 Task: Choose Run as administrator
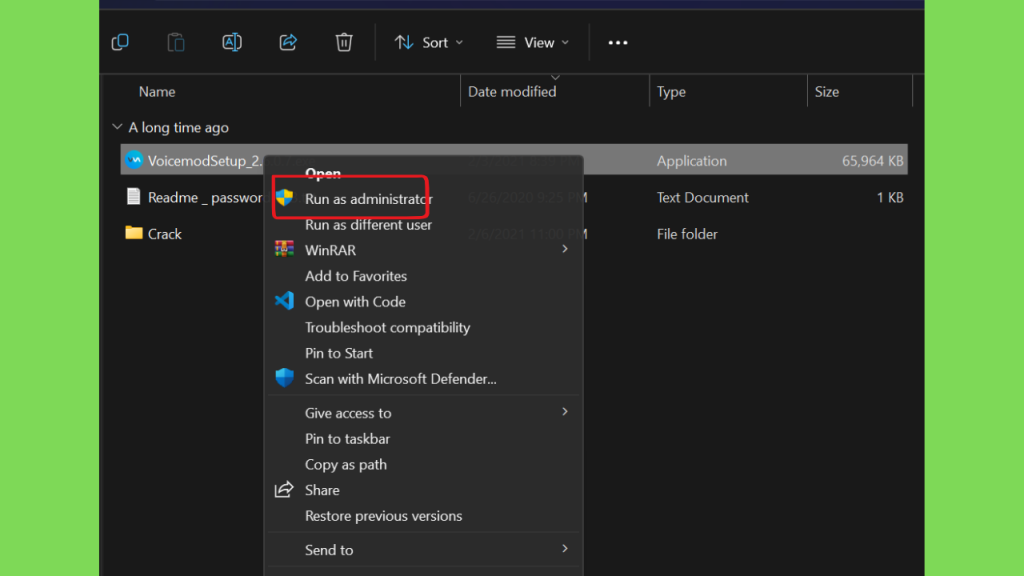pos(368,199)
